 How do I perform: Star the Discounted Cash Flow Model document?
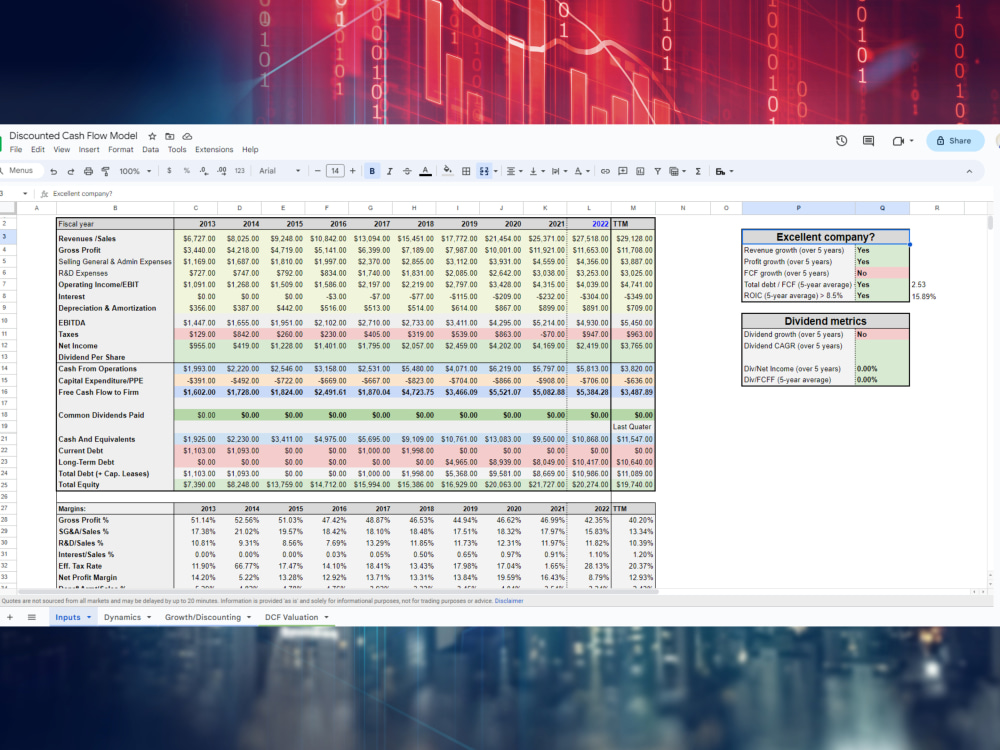coord(152,136)
